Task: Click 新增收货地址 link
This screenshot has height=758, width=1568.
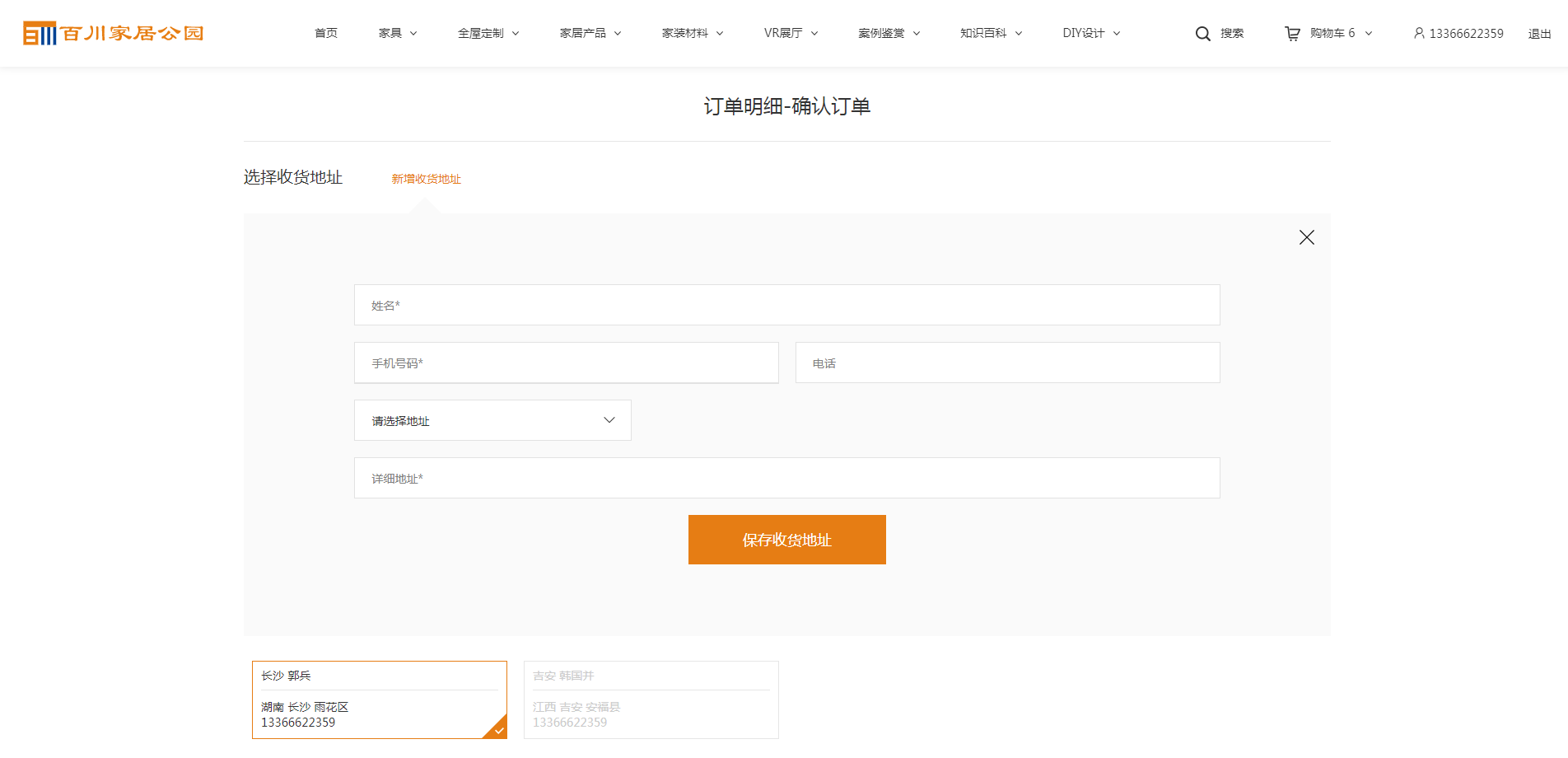Action: (x=426, y=179)
